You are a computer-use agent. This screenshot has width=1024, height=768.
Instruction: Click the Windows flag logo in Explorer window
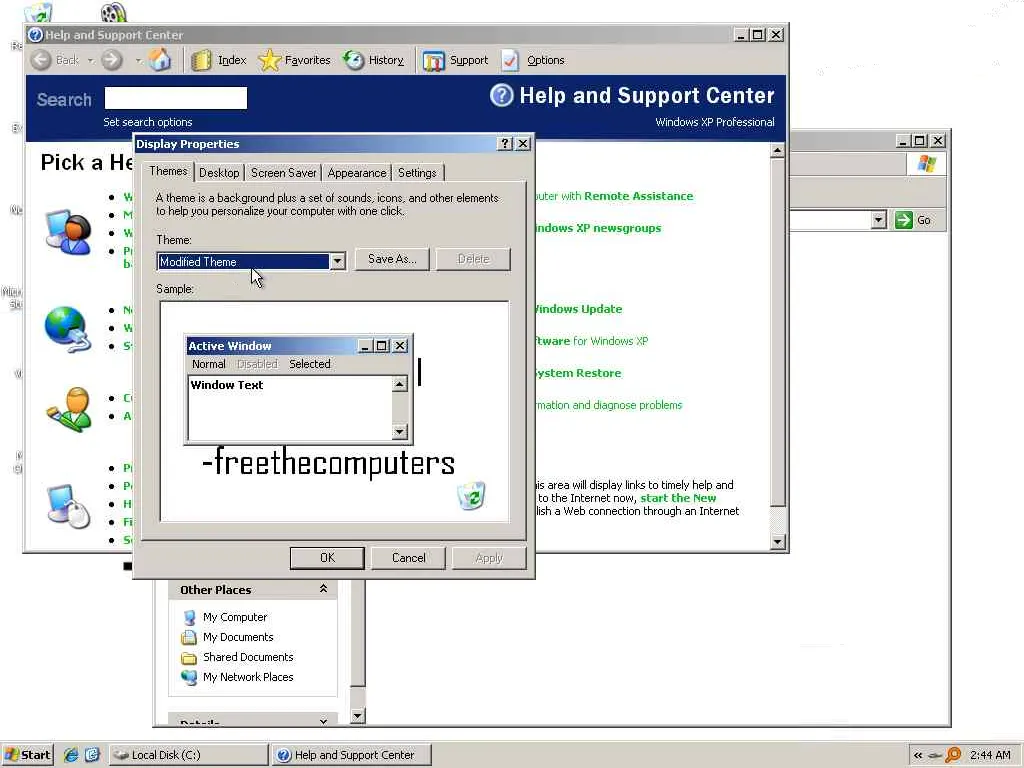[926, 163]
